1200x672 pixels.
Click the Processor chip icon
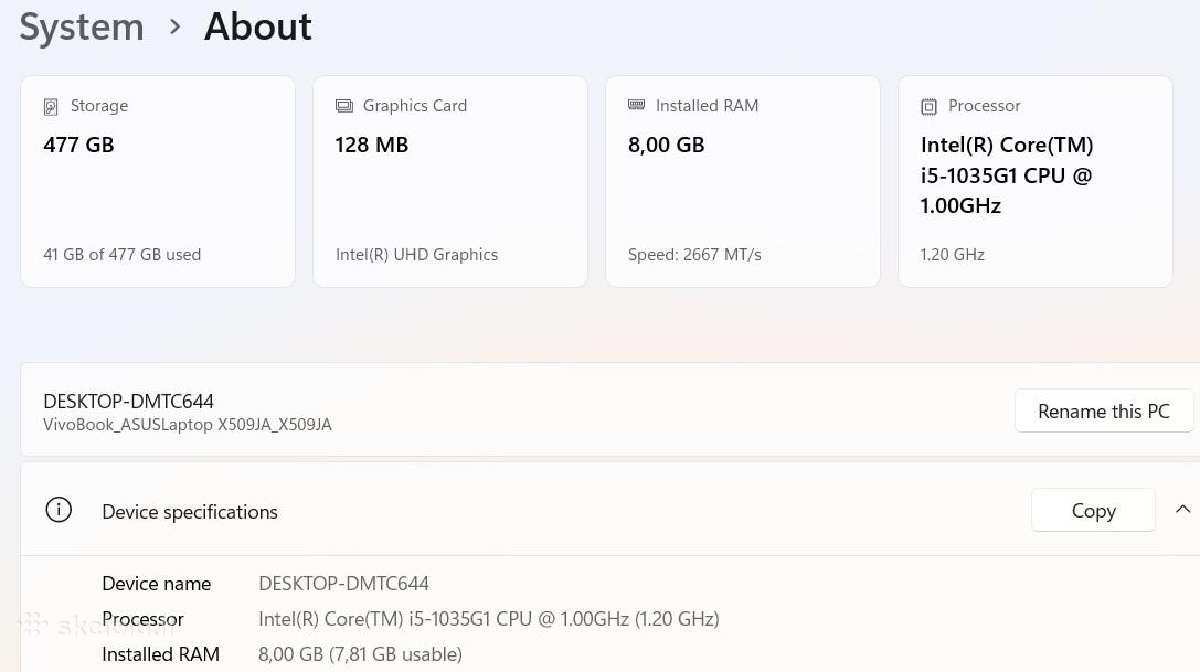click(x=929, y=106)
